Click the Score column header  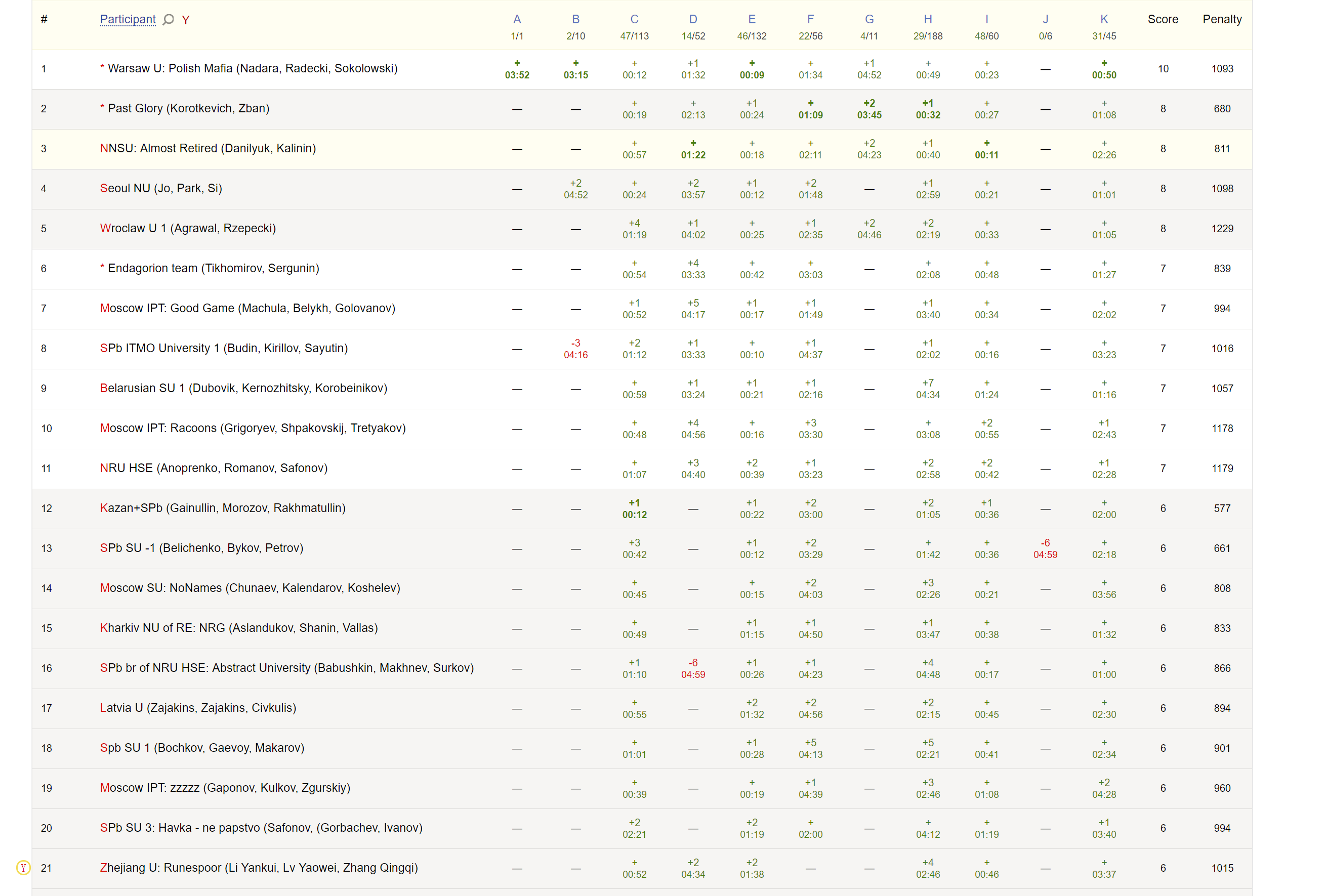tap(1163, 19)
